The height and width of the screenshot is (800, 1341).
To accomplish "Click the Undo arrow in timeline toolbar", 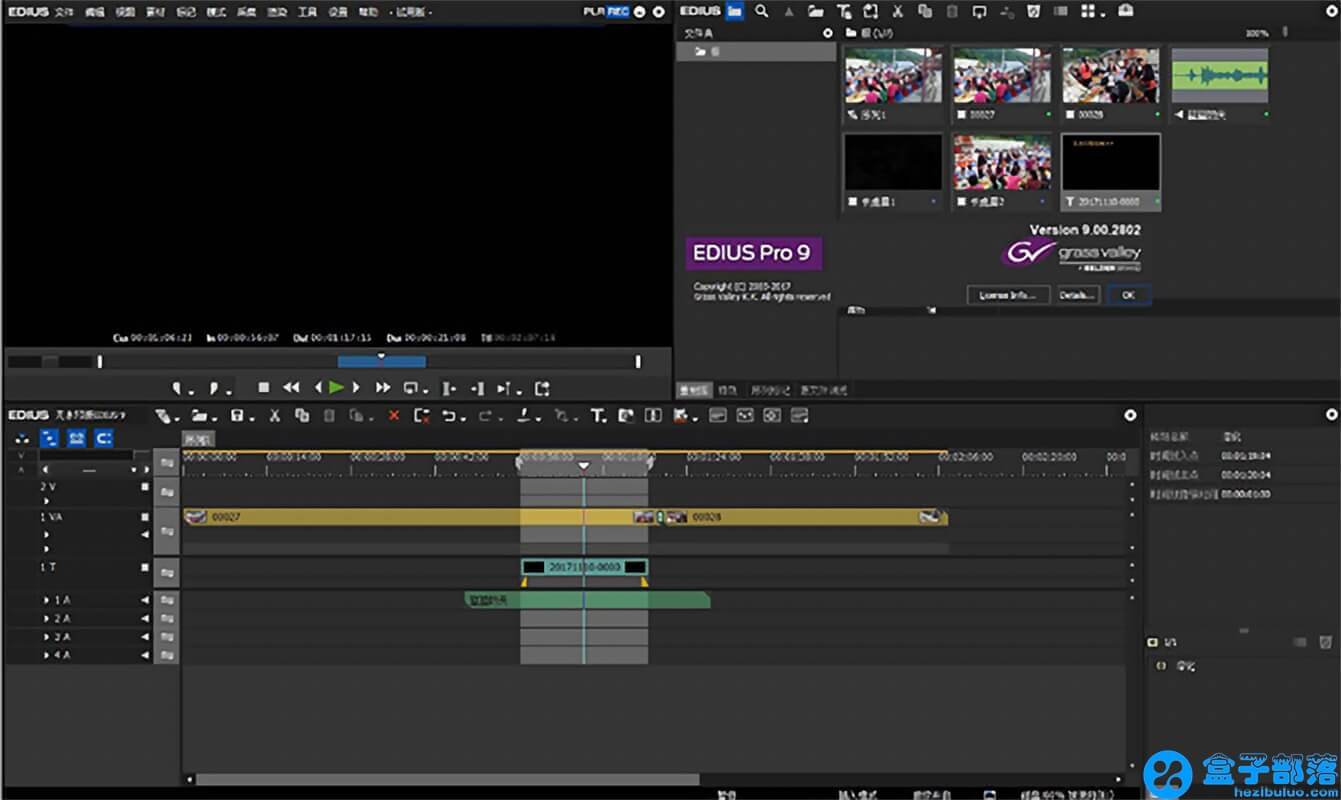I will point(449,415).
